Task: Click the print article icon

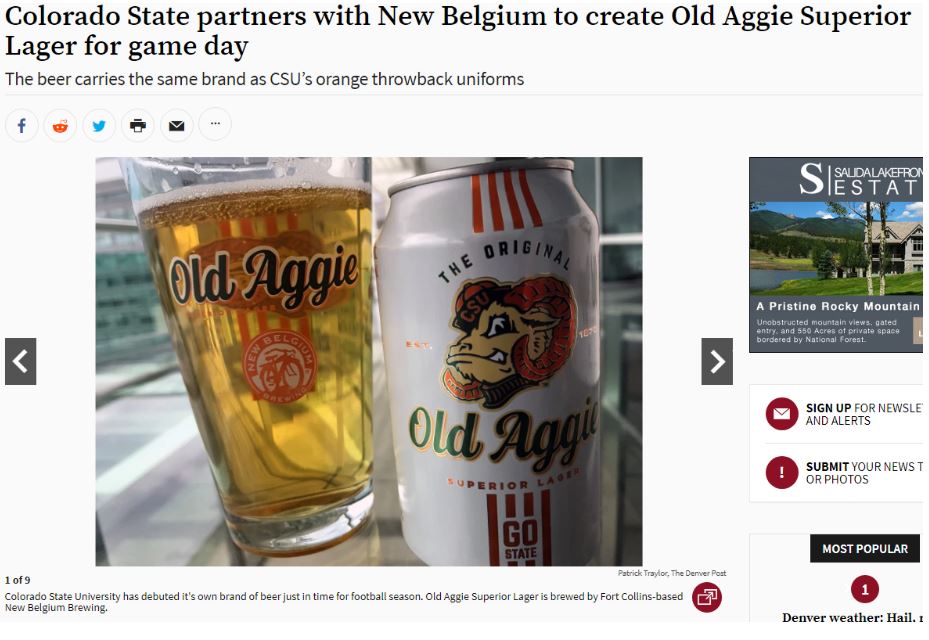Action: tap(138, 126)
